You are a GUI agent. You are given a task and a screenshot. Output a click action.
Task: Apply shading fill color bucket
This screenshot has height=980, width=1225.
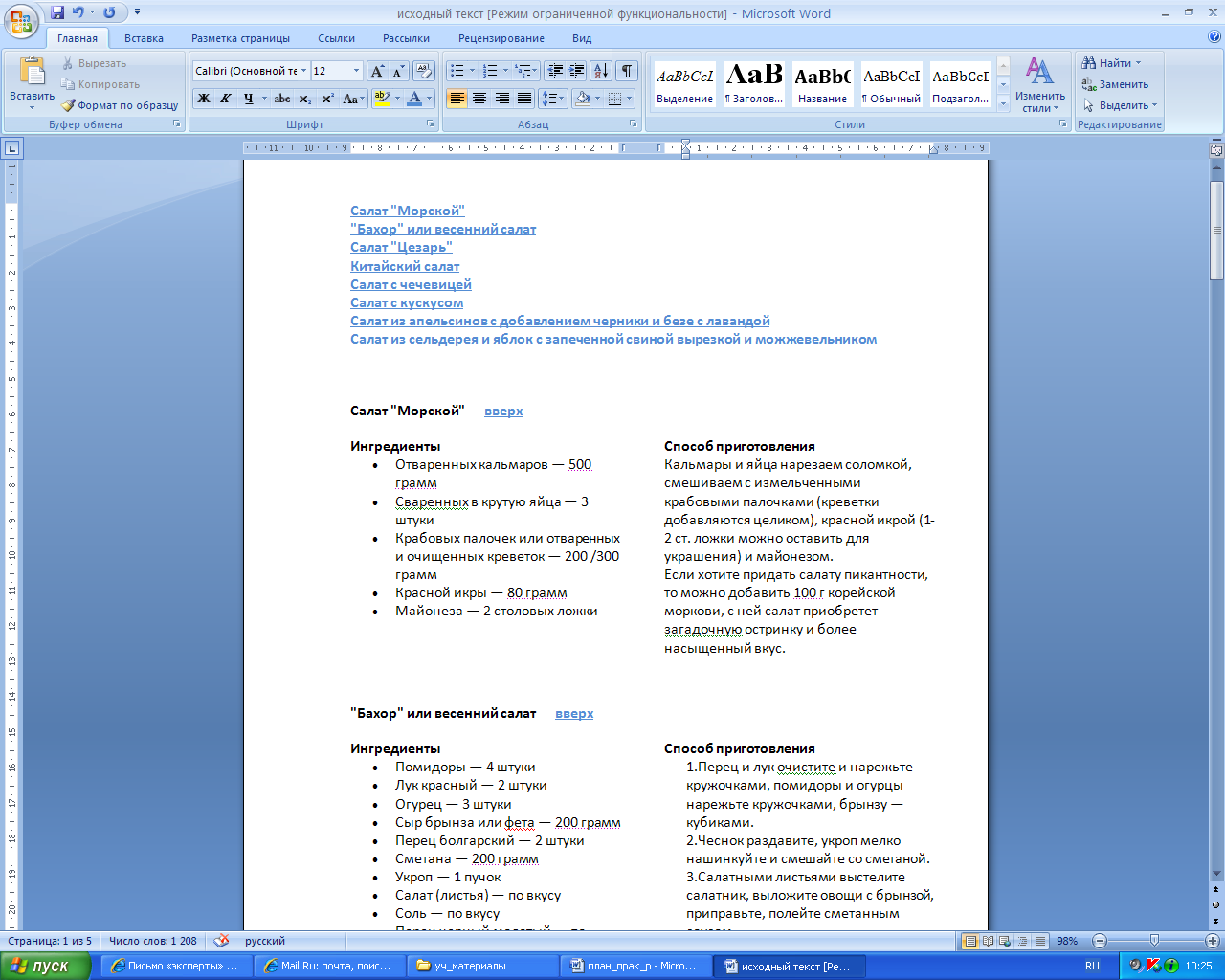coord(583,99)
